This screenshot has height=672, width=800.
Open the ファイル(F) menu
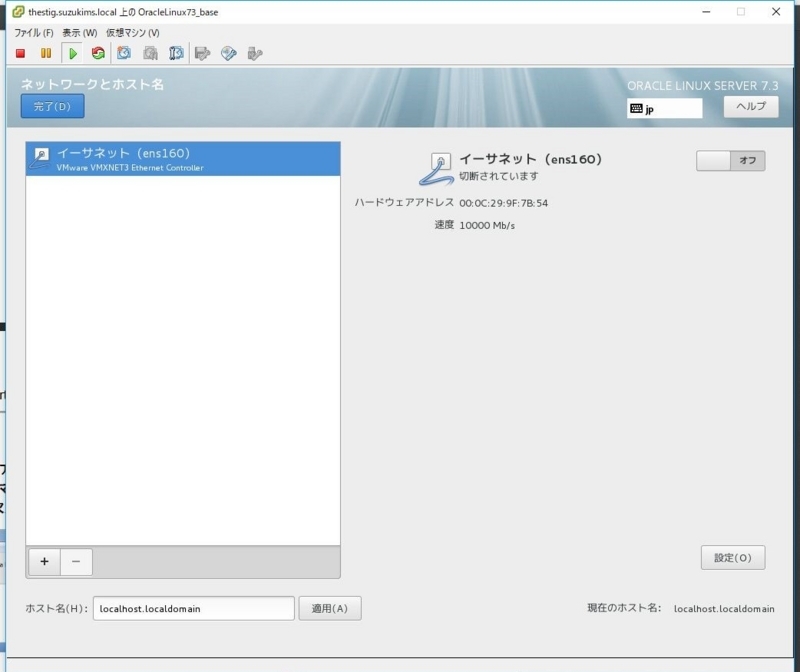tap(34, 33)
